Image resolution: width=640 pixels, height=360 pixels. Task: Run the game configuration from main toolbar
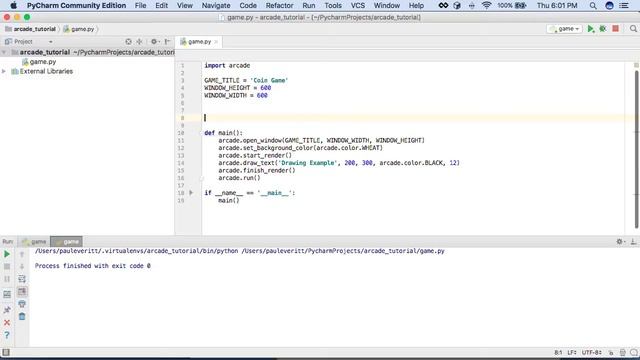(591, 29)
